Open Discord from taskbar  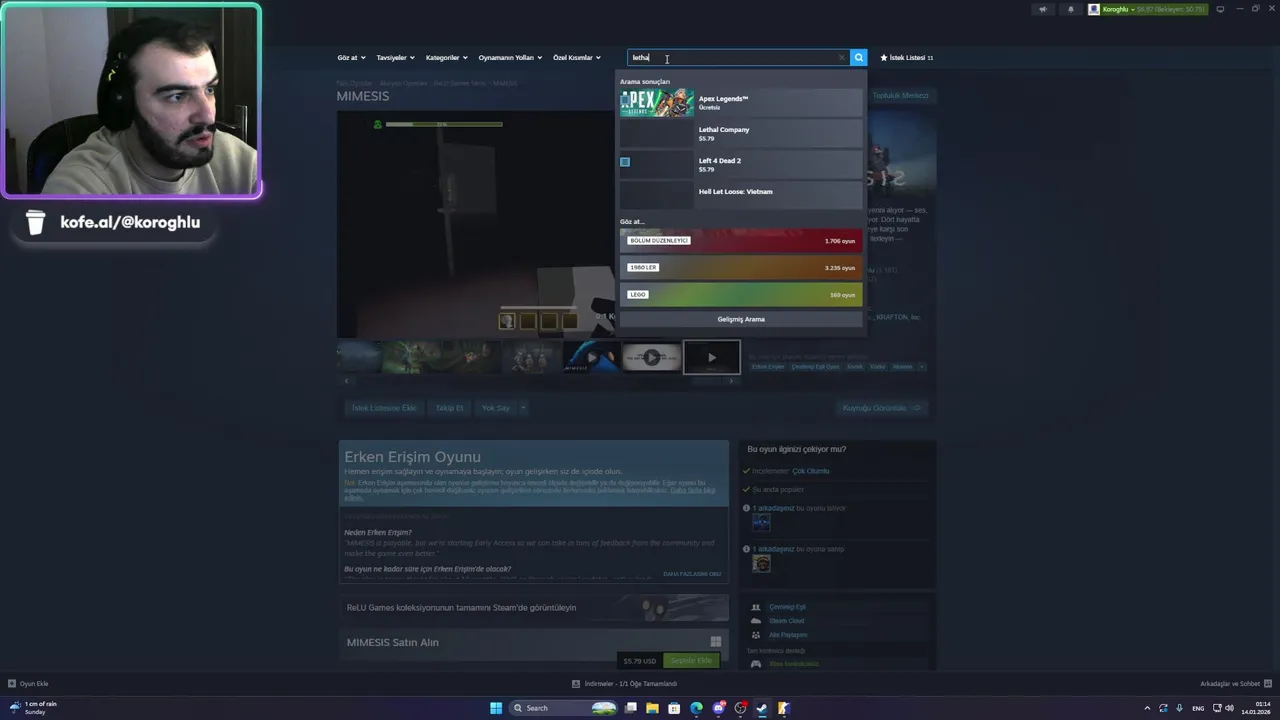(719, 708)
